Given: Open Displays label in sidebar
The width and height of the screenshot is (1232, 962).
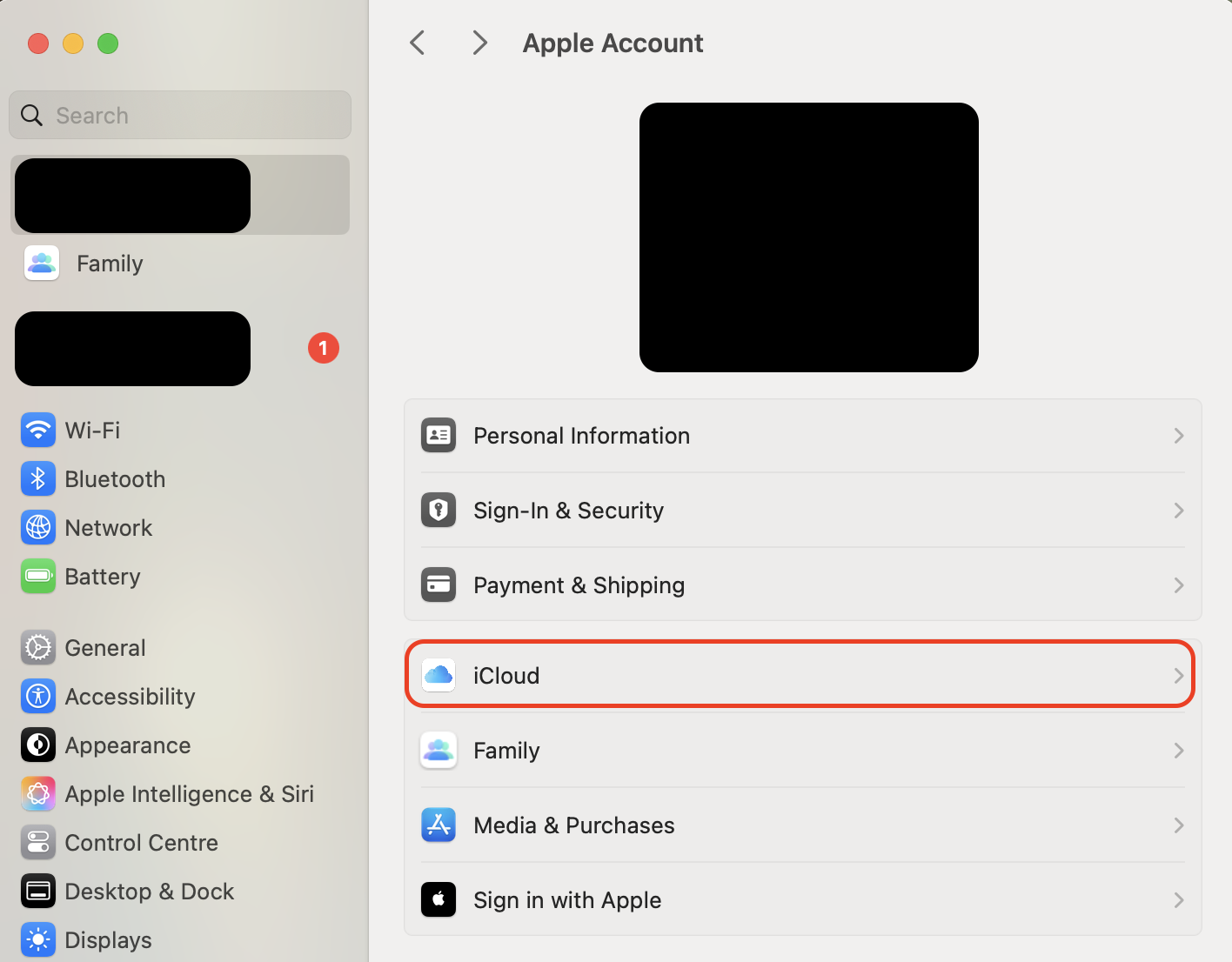Looking at the screenshot, I should (x=109, y=940).
